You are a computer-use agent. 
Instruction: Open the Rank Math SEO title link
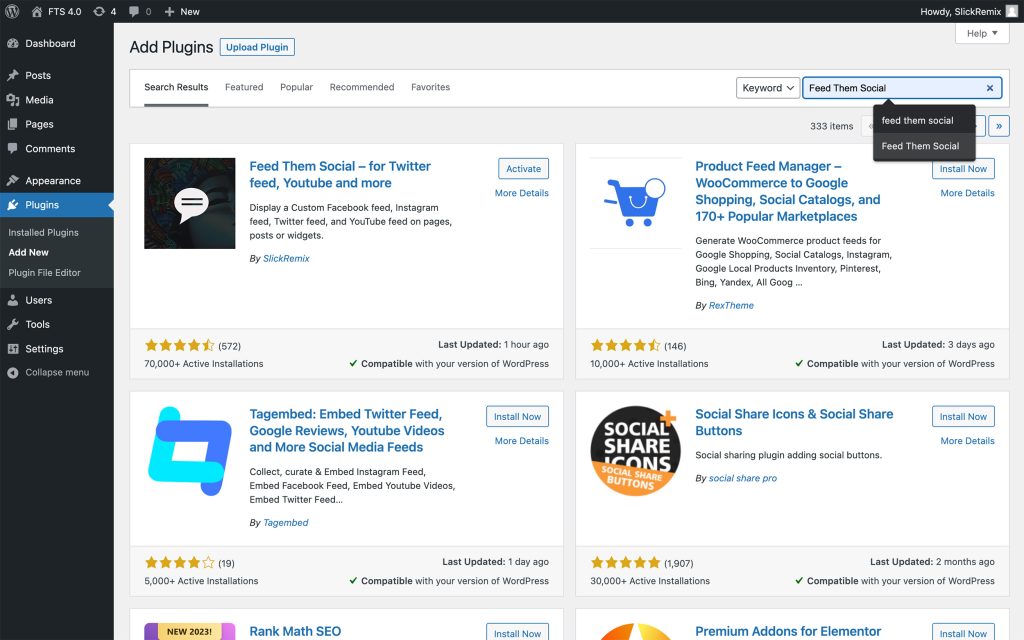pyautogui.click(x=295, y=632)
